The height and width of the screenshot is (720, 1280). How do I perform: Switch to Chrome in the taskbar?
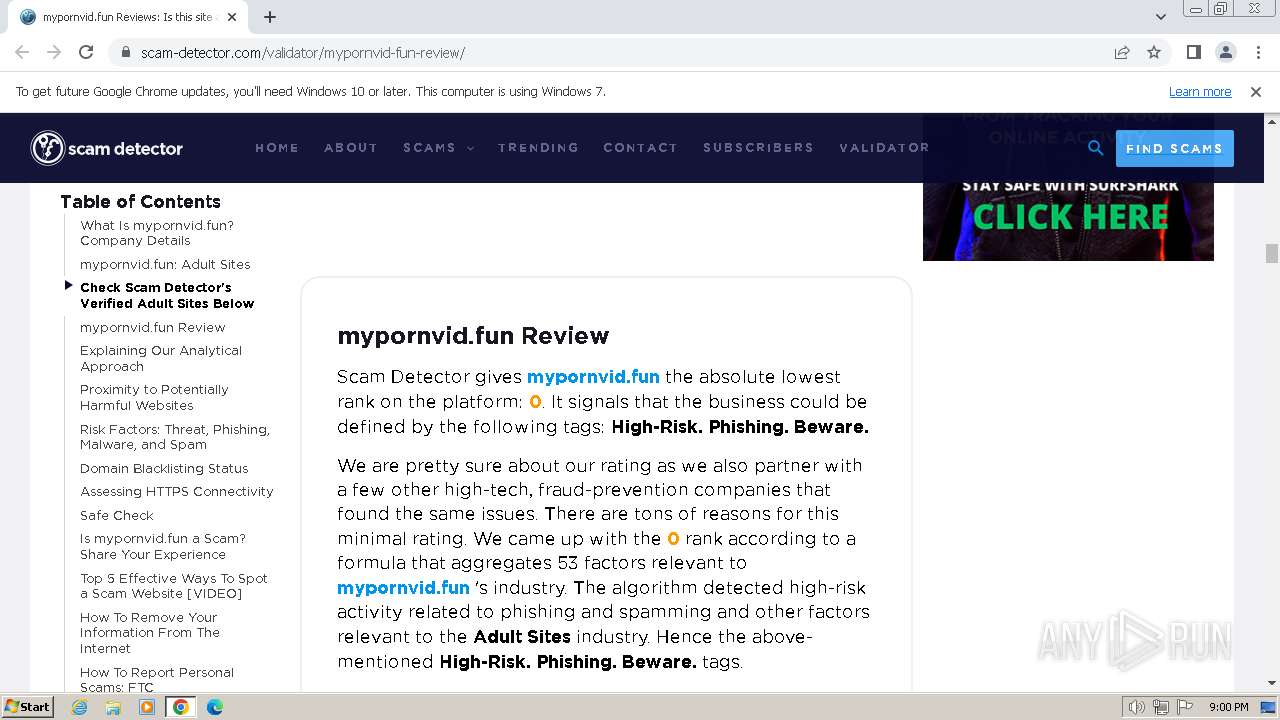[181, 707]
